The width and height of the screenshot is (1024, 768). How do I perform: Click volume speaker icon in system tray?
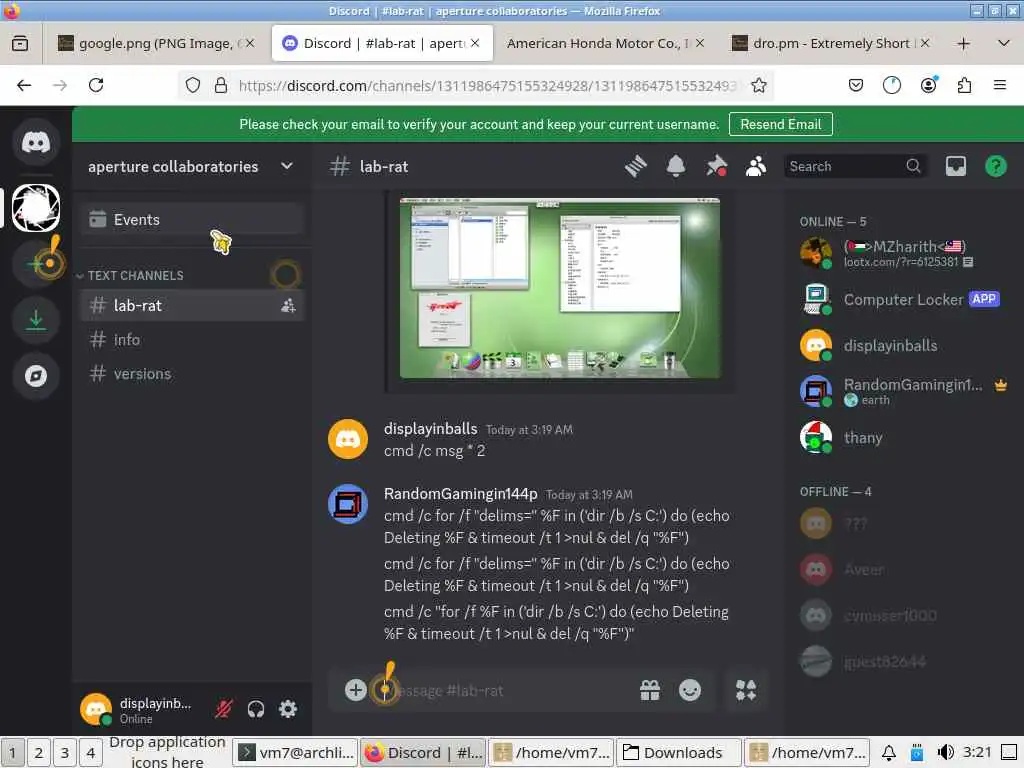(945, 752)
